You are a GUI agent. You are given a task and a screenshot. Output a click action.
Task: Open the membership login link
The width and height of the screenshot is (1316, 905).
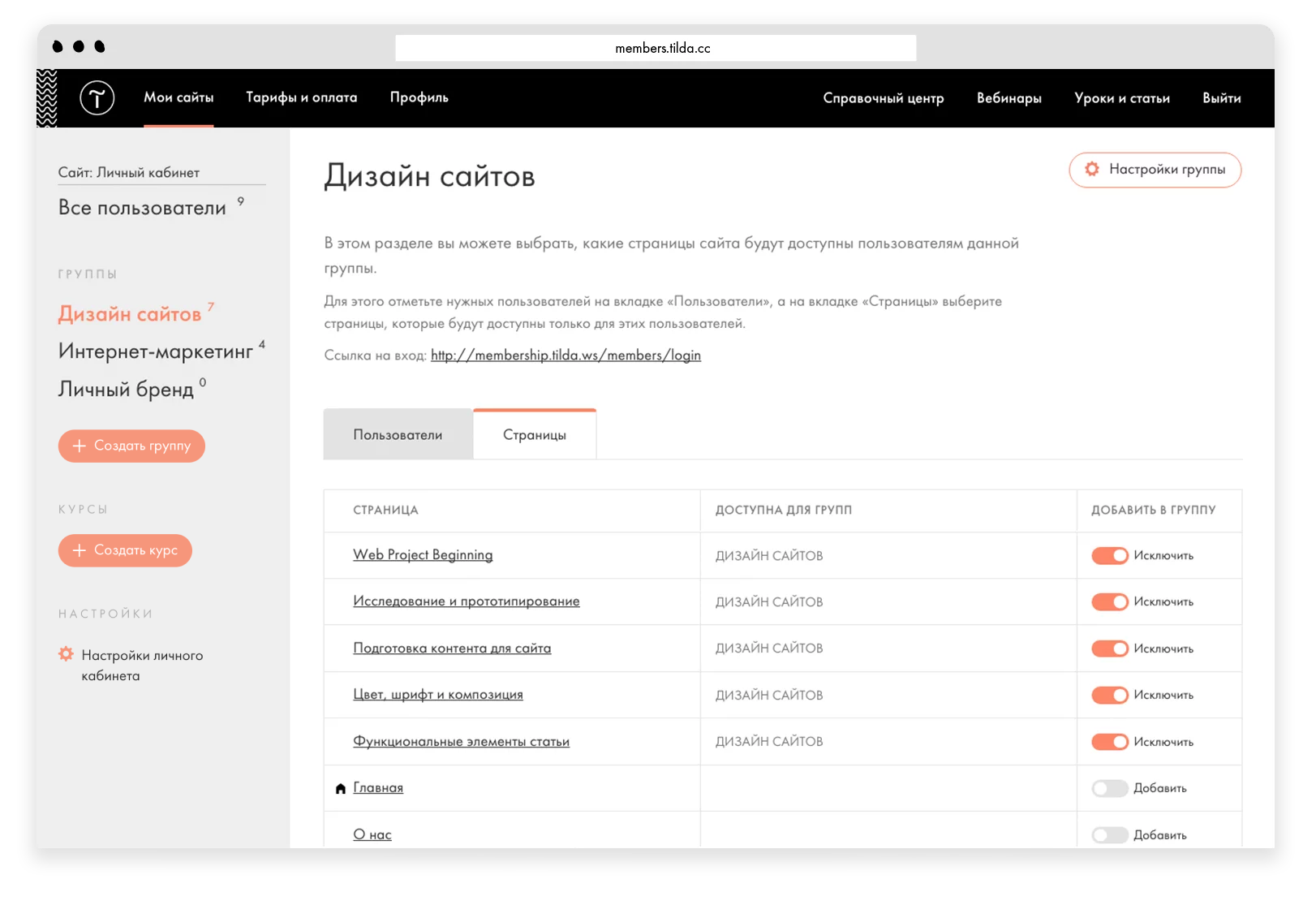point(566,356)
